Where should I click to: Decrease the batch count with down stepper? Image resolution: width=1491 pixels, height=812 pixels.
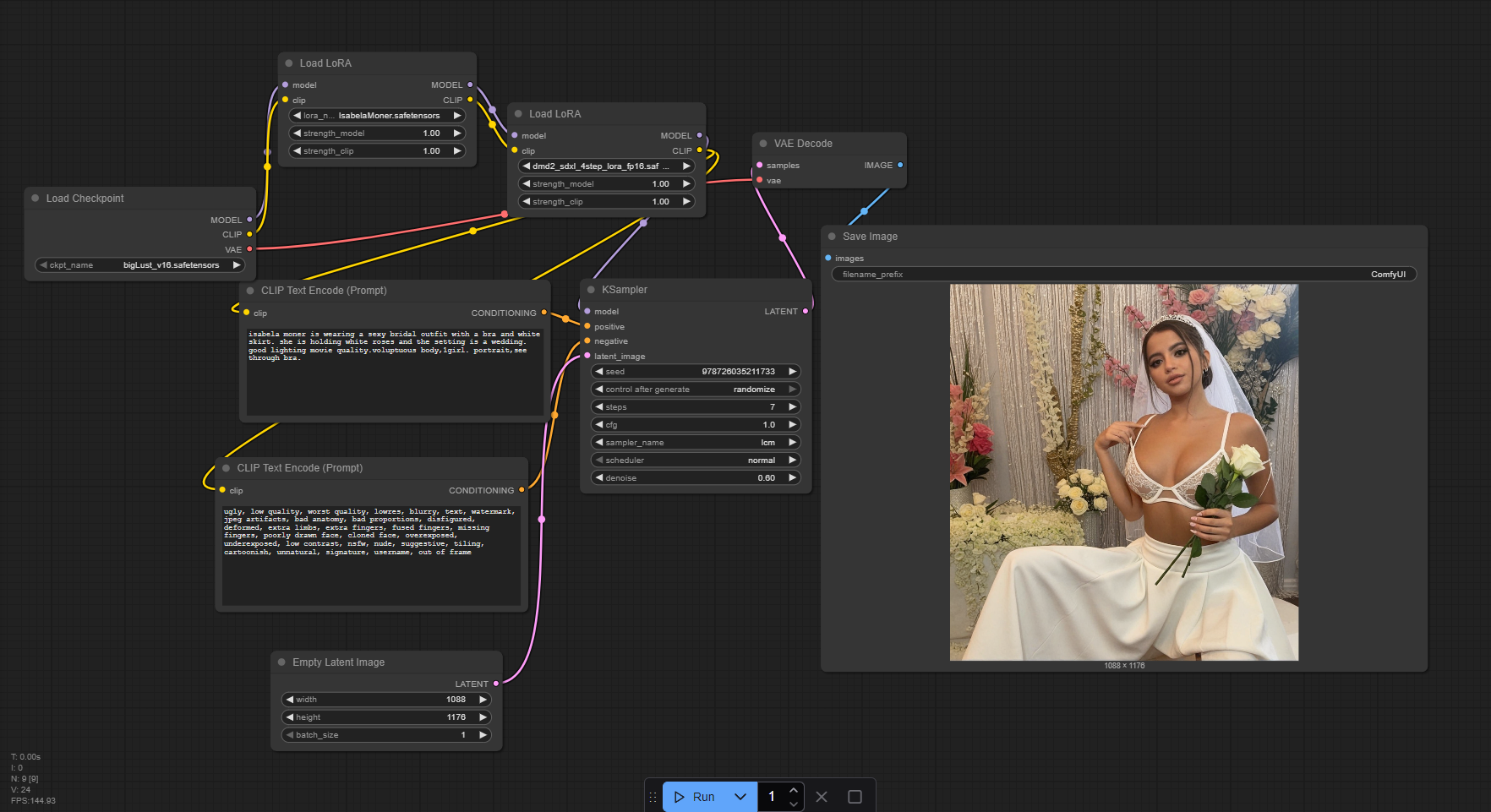coord(793,804)
